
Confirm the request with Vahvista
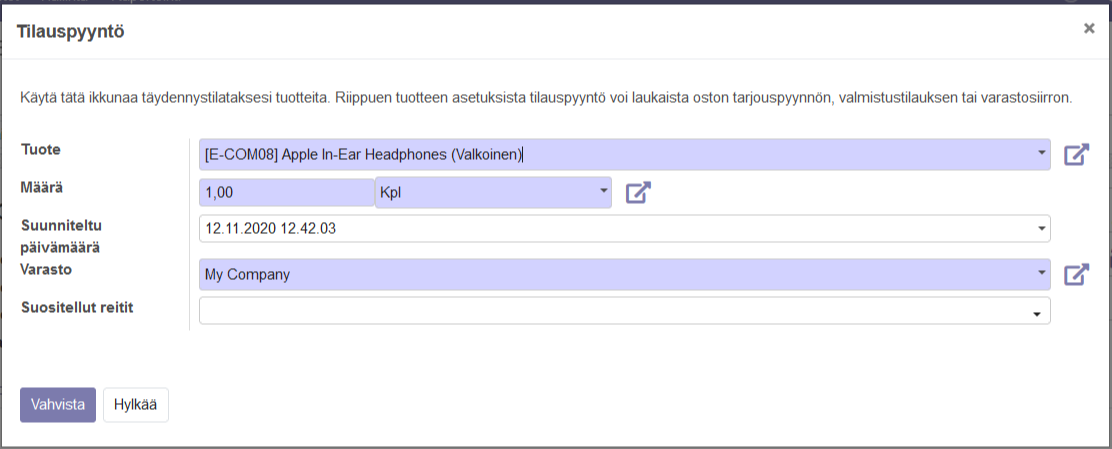point(57,404)
